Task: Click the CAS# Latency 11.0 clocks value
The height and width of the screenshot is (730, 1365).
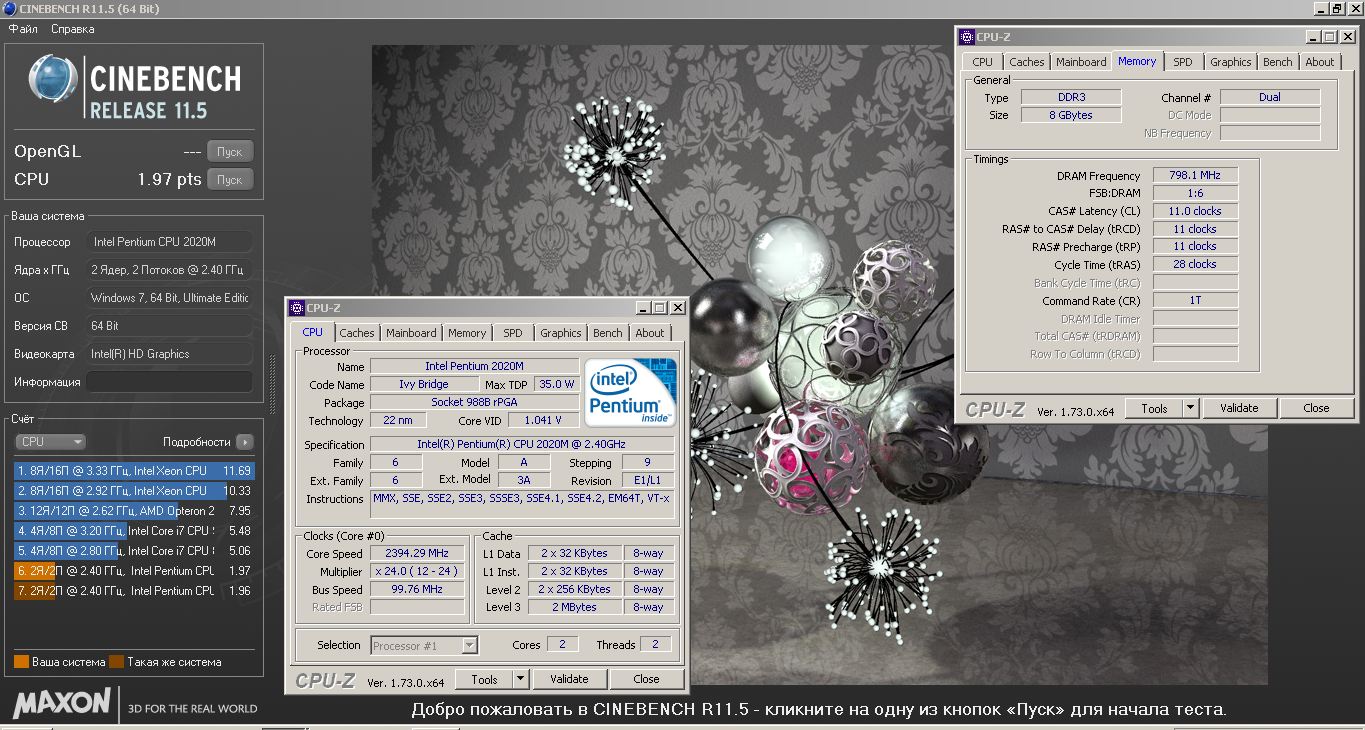Action: click(1195, 211)
